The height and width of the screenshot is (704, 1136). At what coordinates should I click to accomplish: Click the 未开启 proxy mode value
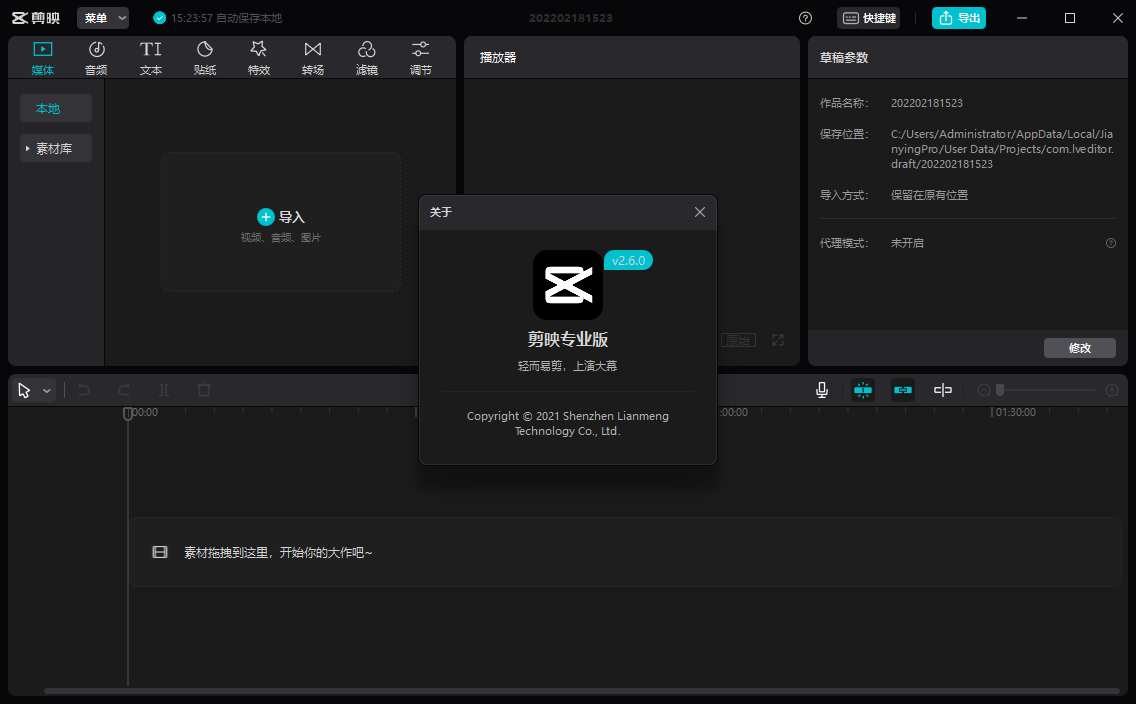907,243
